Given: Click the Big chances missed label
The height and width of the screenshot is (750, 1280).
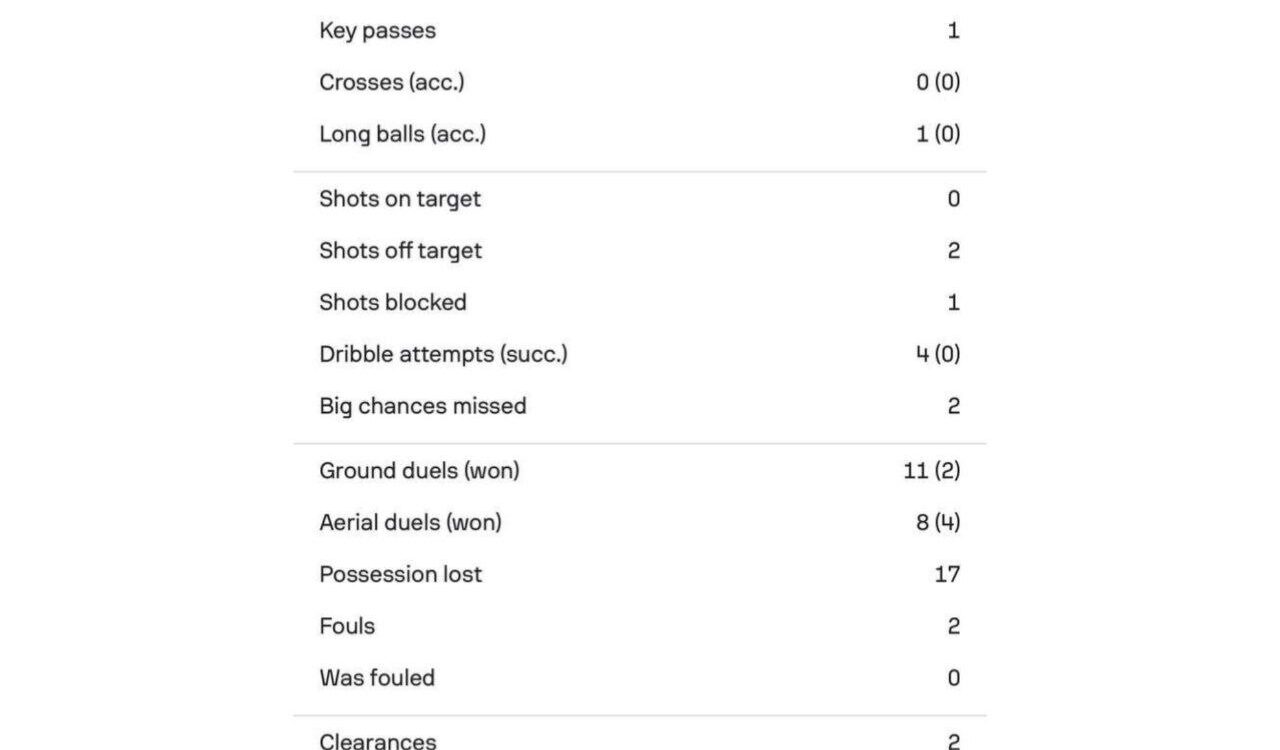Looking at the screenshot, I should coord(423,407).
